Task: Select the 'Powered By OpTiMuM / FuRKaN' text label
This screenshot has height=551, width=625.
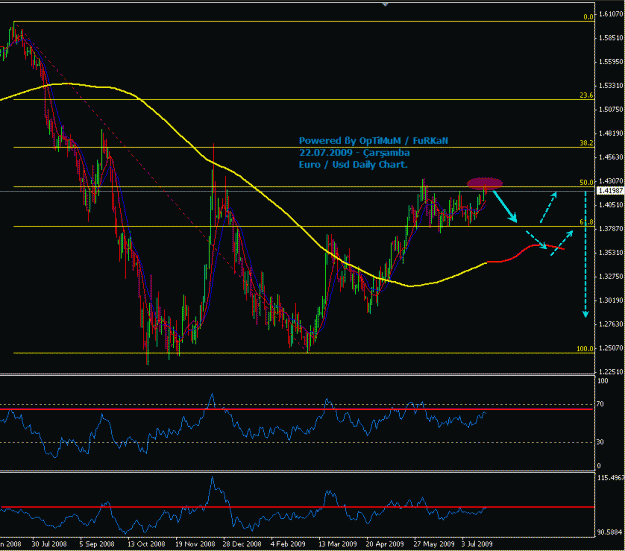Action: pos(373,141)
